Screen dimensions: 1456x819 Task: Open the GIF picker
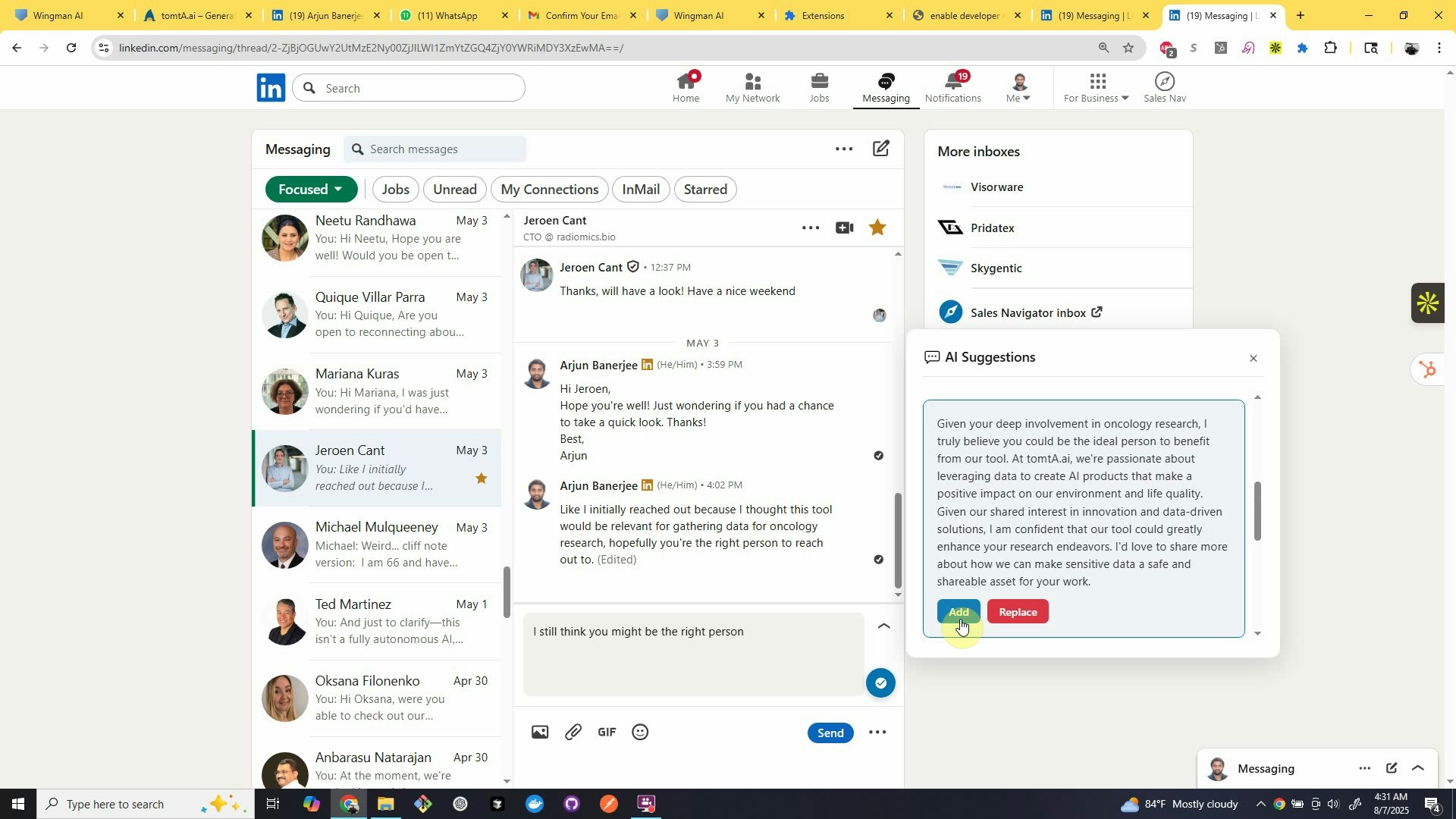click(607, 732)
